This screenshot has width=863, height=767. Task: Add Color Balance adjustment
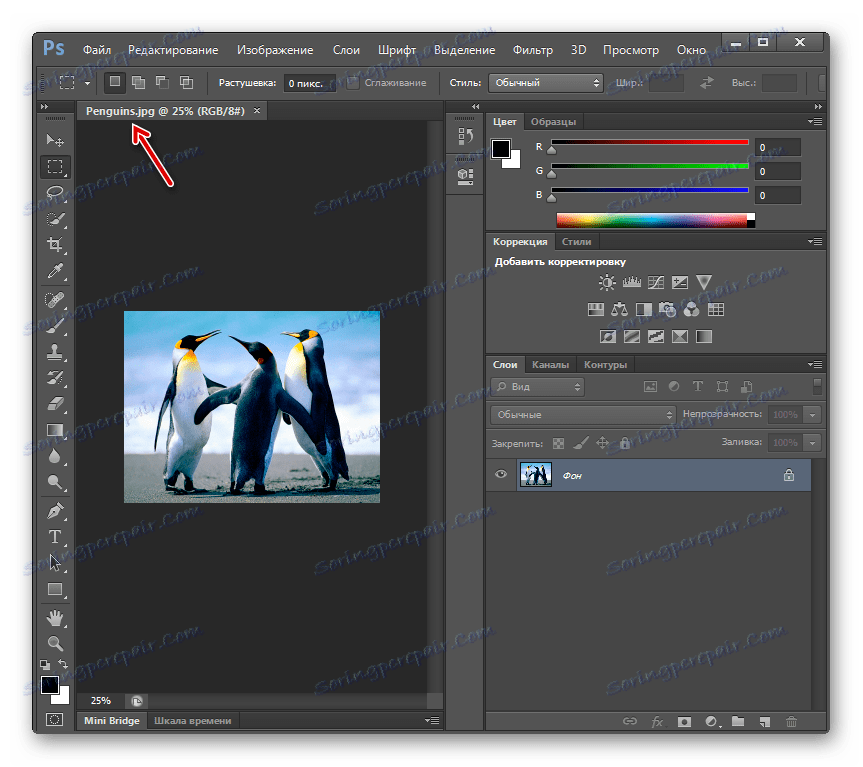[619, 310]
